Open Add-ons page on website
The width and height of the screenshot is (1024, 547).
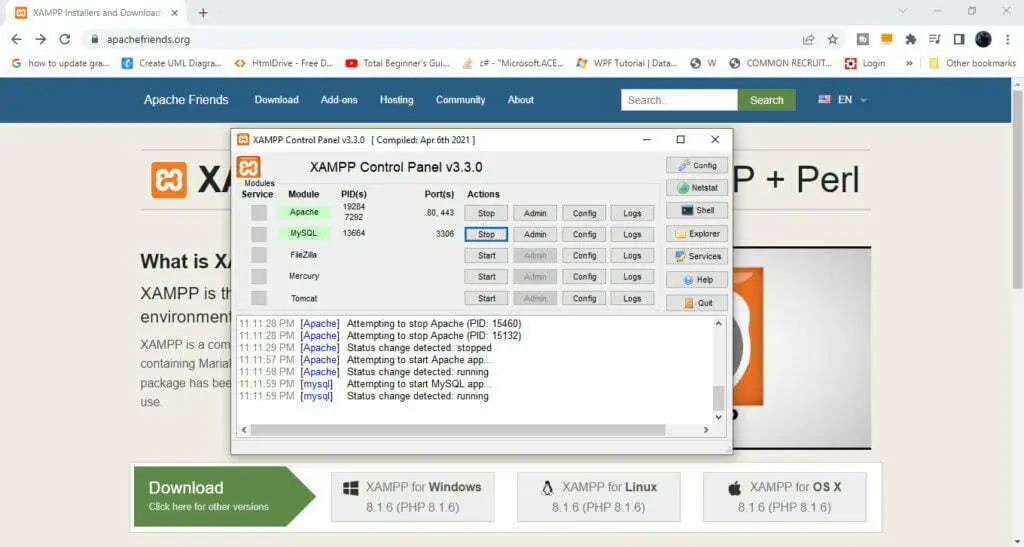339,100
